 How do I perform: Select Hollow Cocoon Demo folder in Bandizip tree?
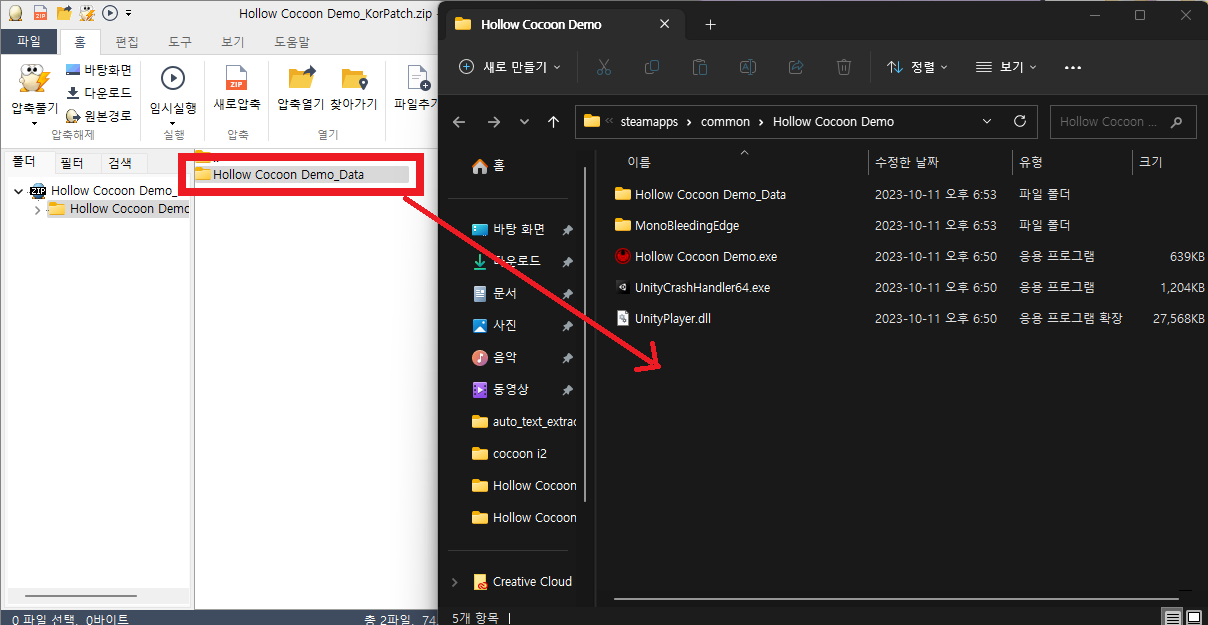(x=118, y=209)
